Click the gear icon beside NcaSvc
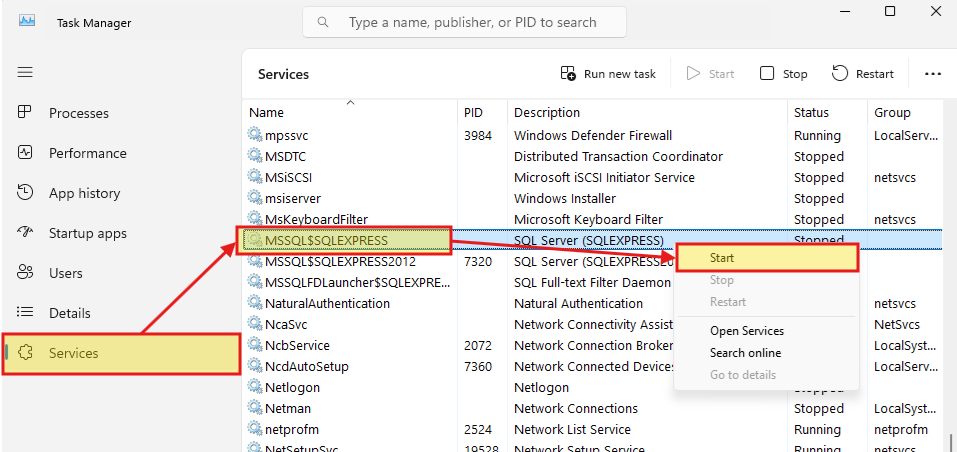 pyautogui.click(x=254, y=324)
